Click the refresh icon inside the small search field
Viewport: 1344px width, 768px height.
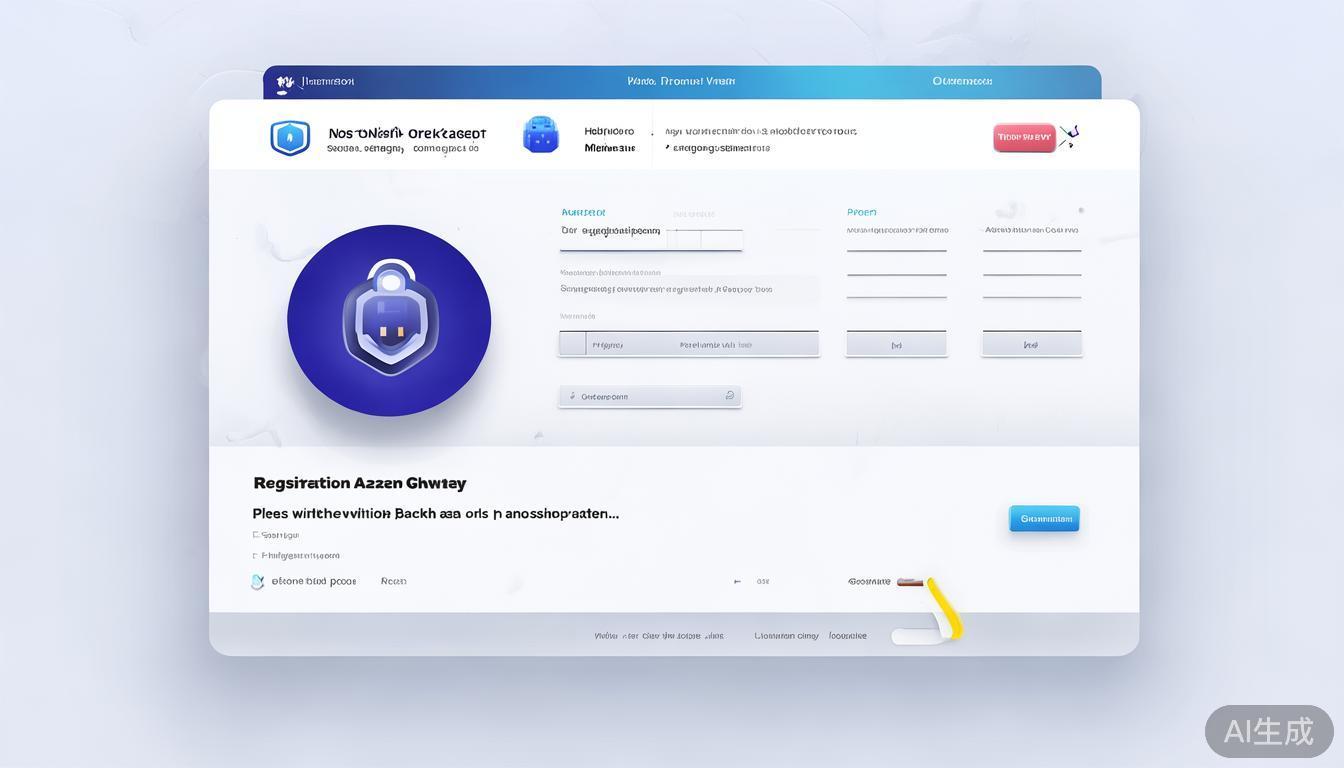[x=730, y=396]
